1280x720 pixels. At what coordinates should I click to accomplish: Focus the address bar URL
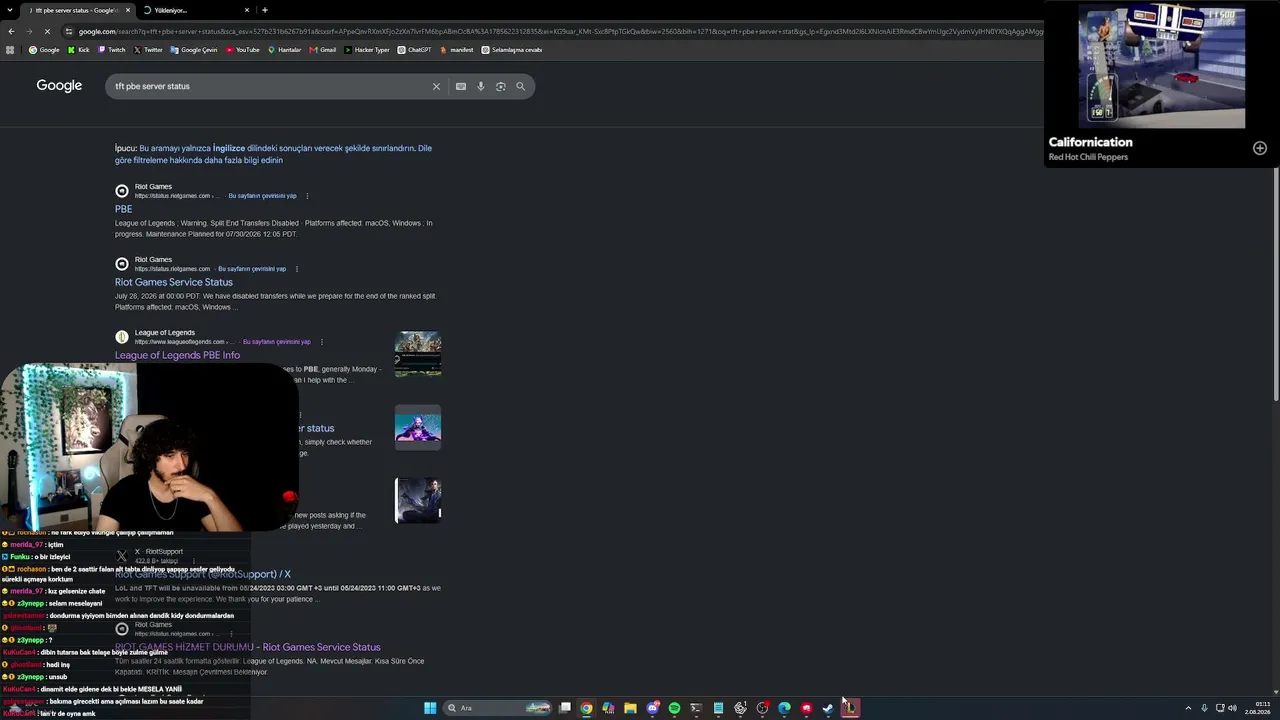coord(560,31)
